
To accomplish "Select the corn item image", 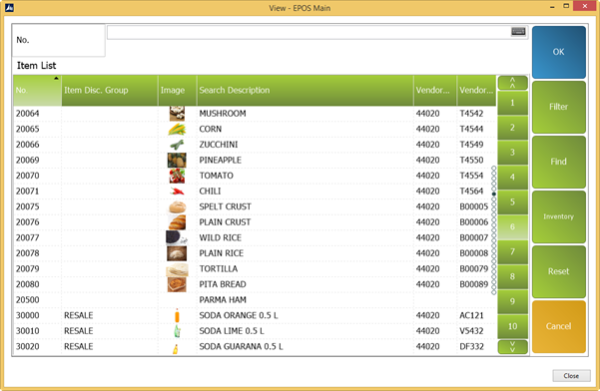I will pos(177,129).
